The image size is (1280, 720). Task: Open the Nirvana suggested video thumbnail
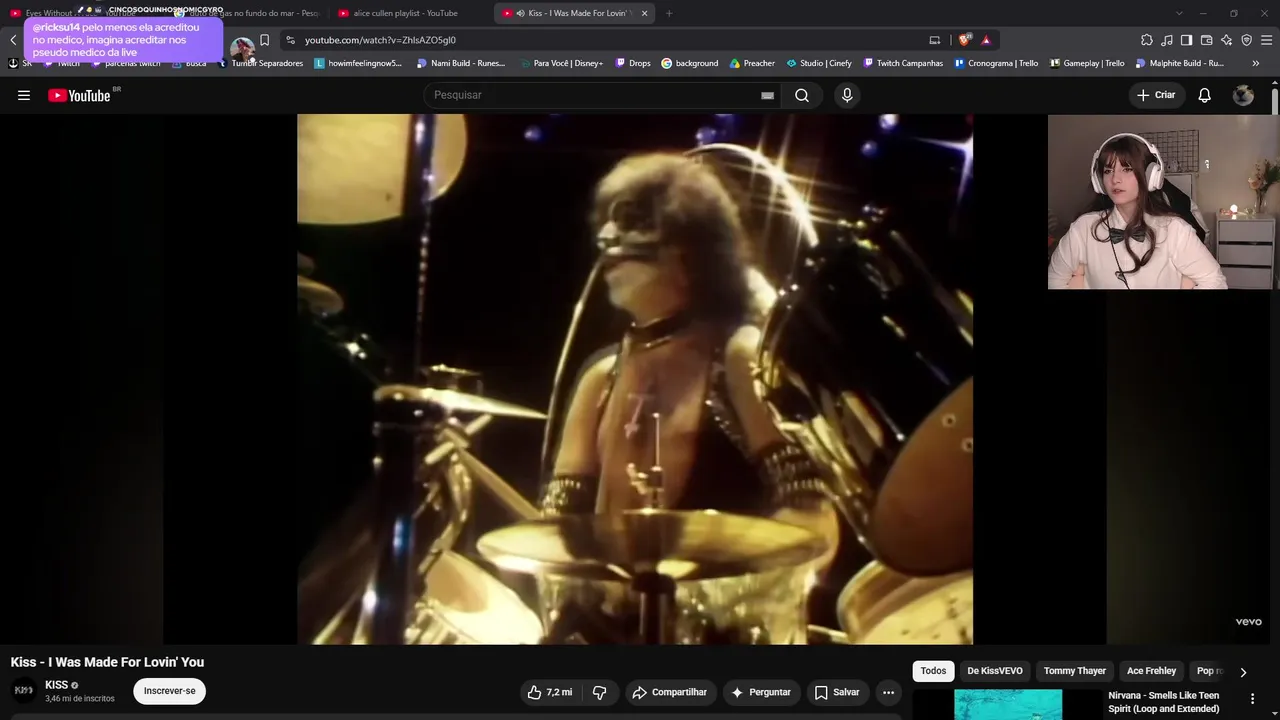click(1008, 704)
